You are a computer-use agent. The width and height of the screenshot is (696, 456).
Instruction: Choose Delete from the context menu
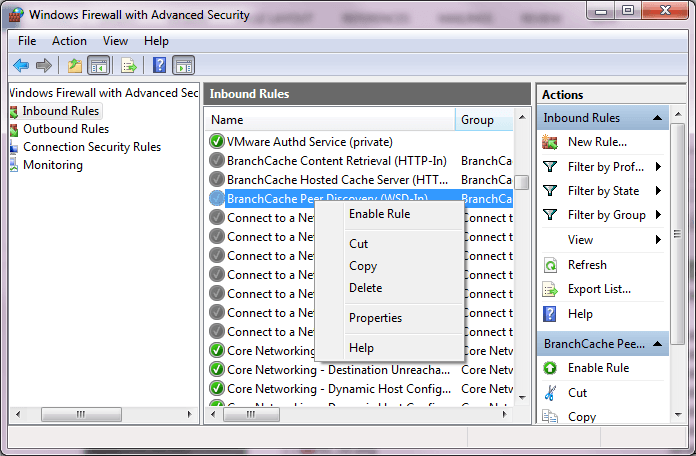pos(389,288)
